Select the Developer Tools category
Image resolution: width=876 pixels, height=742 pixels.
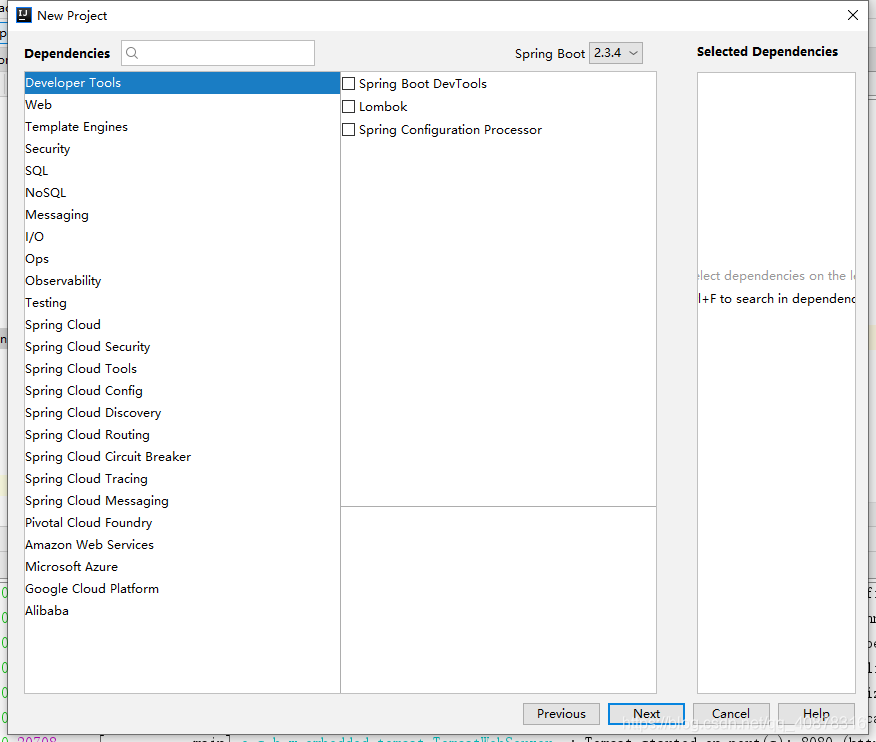182,83
